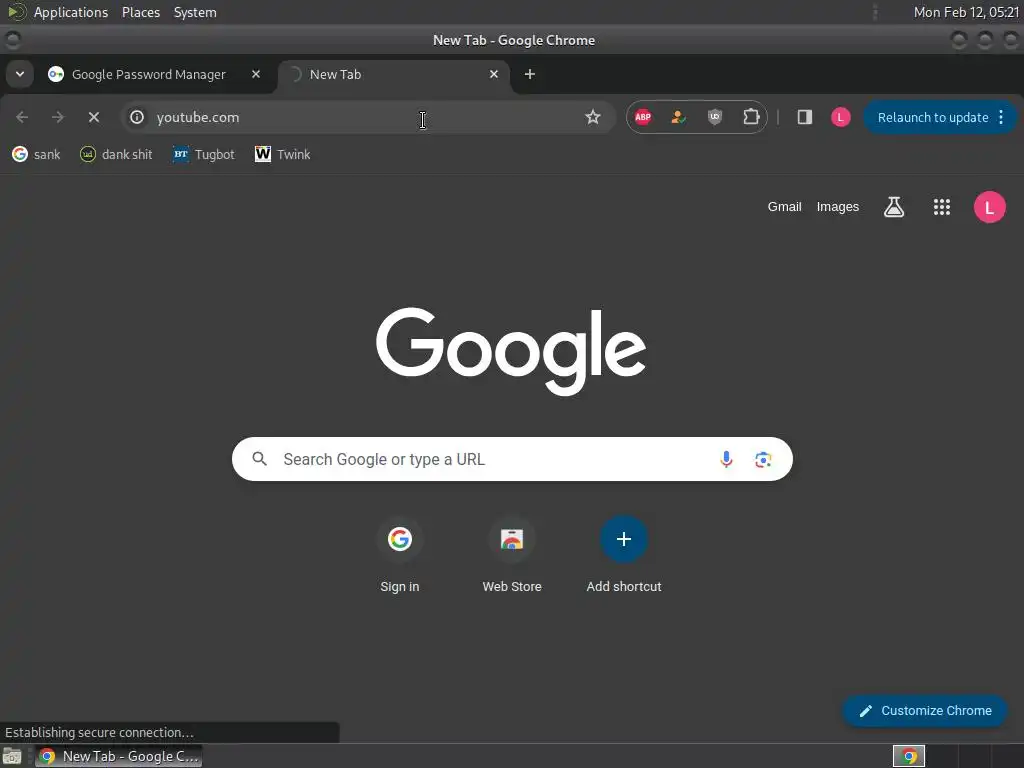Open the Google Account L avatar on page

pyautogui.click(x=989, y=207)
